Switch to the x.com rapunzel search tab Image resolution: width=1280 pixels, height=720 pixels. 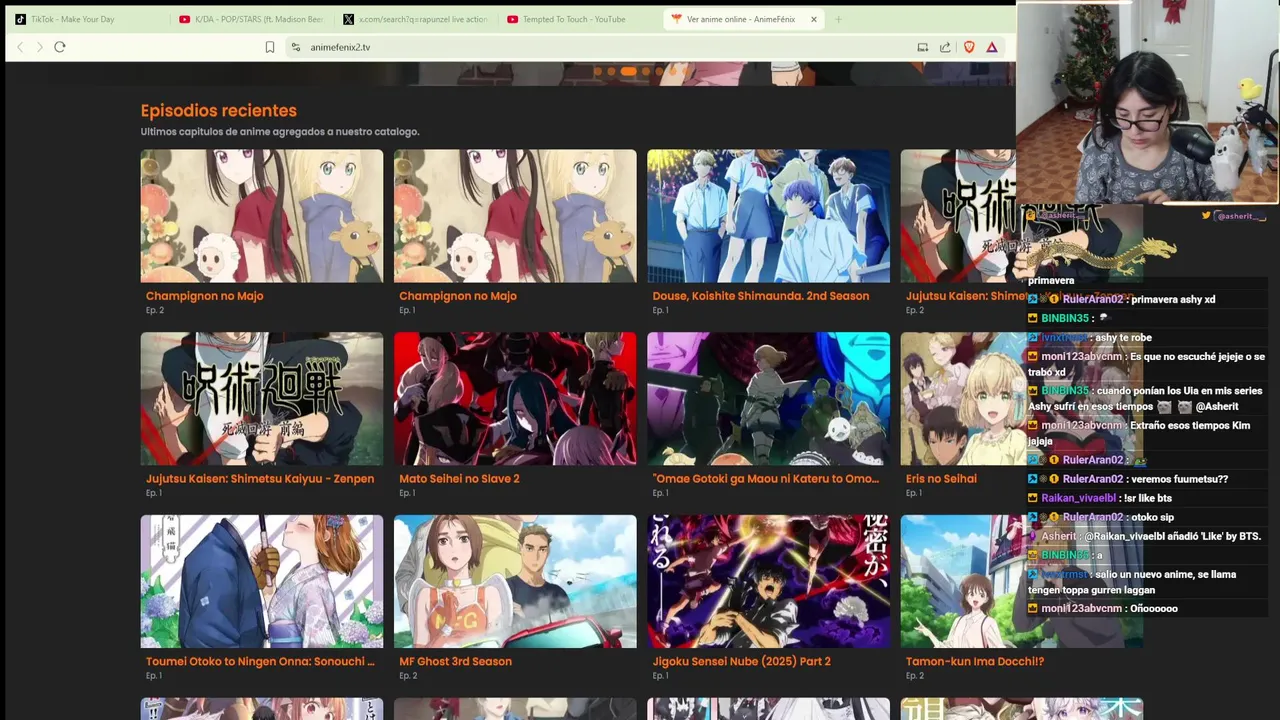416,19
